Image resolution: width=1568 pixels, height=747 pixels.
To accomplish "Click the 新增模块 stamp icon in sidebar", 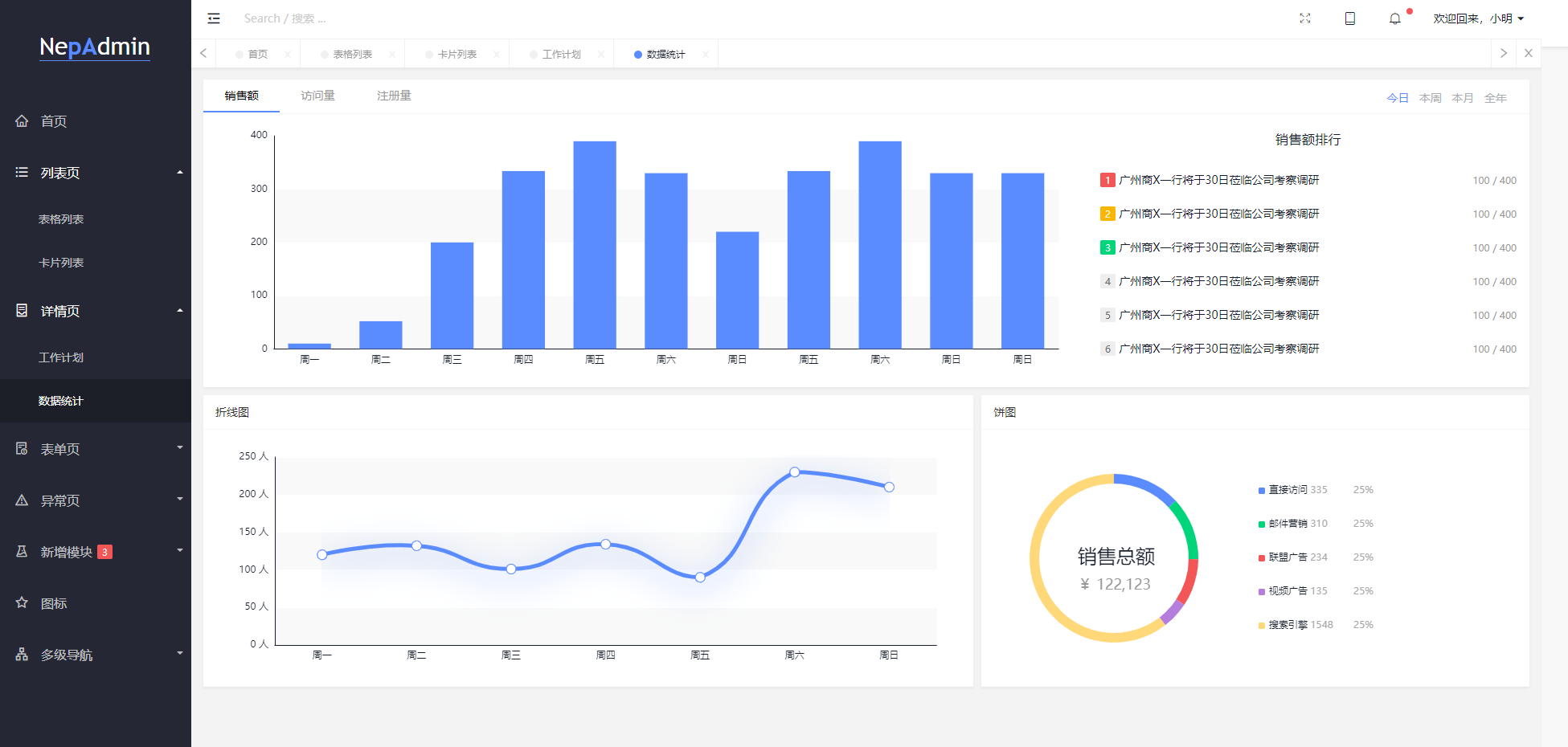I will [22, 551].
